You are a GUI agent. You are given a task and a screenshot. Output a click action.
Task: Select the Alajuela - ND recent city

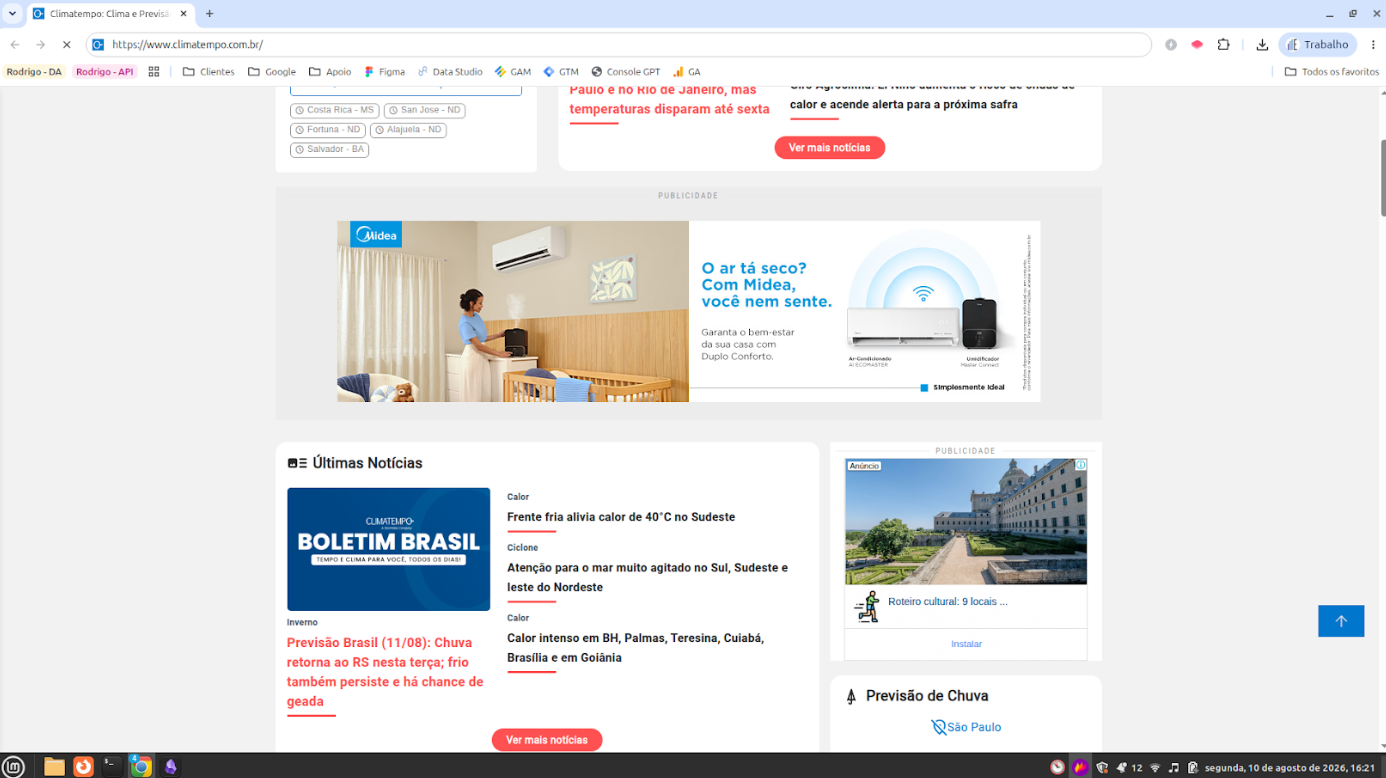(x=408, y=130)
